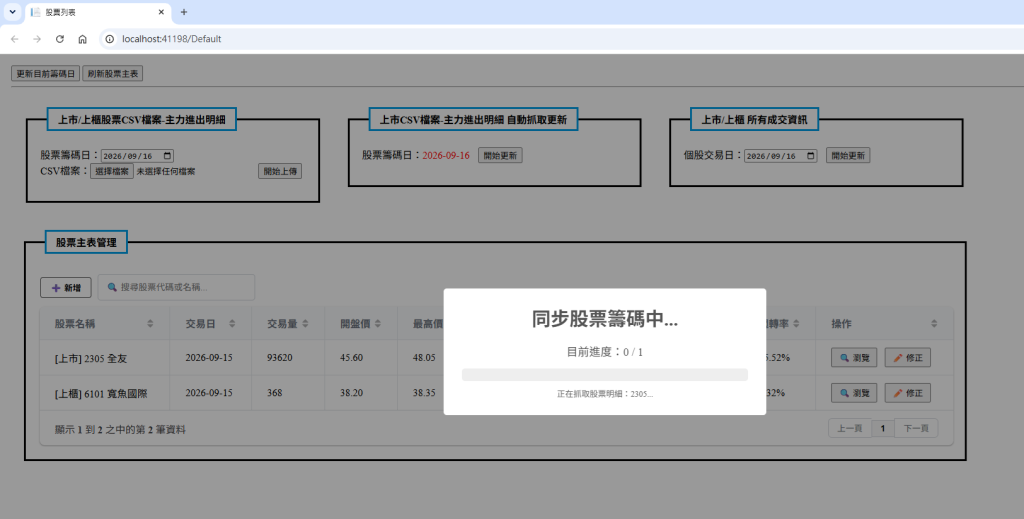1024x519 pixels.
Task: Sort by 轉率 column arrows
Action: tap(796, 324)
